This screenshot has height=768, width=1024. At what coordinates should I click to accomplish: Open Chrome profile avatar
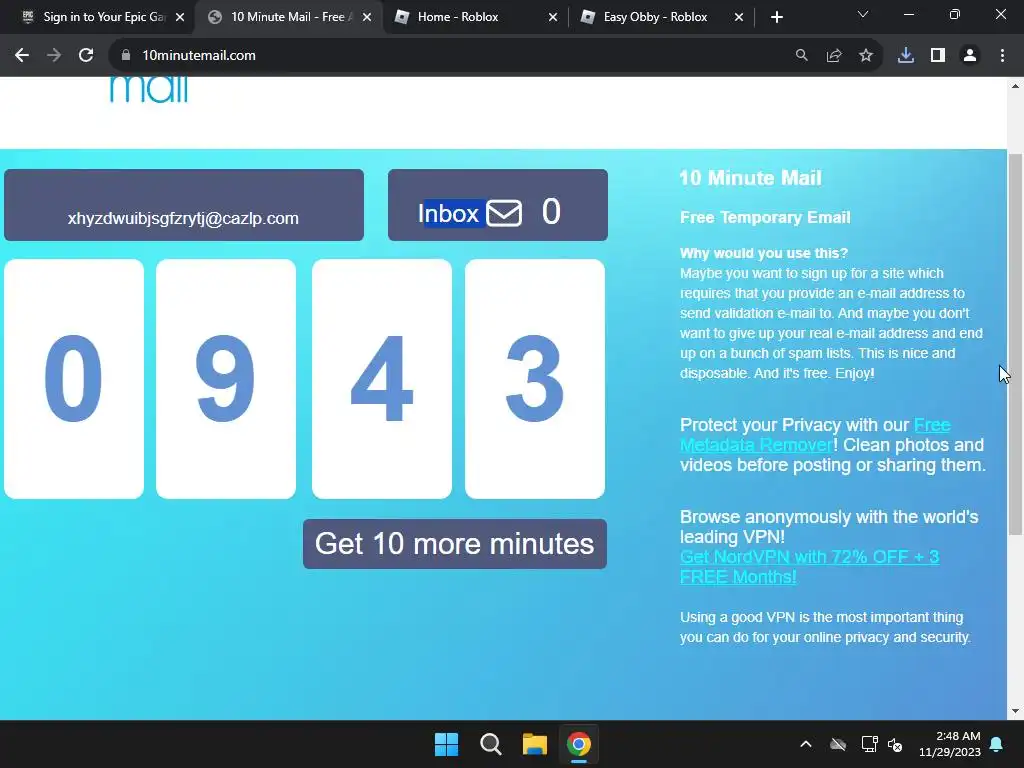[970, 56]
